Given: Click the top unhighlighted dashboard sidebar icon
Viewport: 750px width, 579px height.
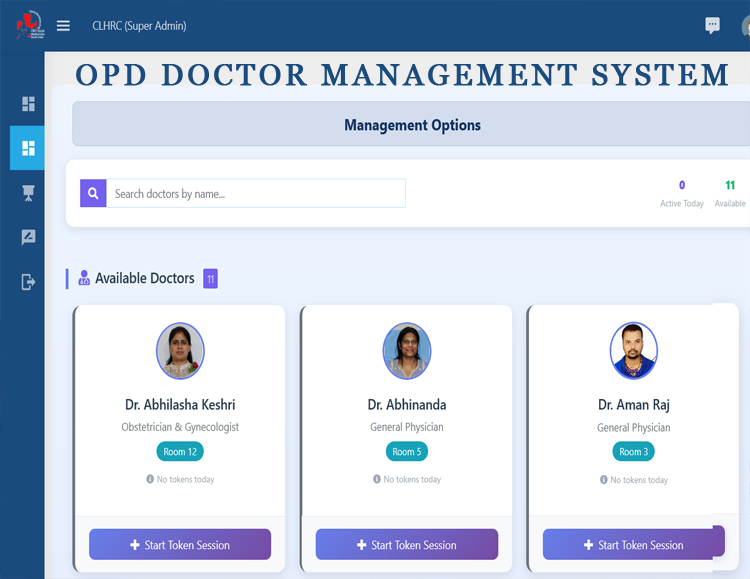Looking at the screenshot, I should [x=28, y=104].
